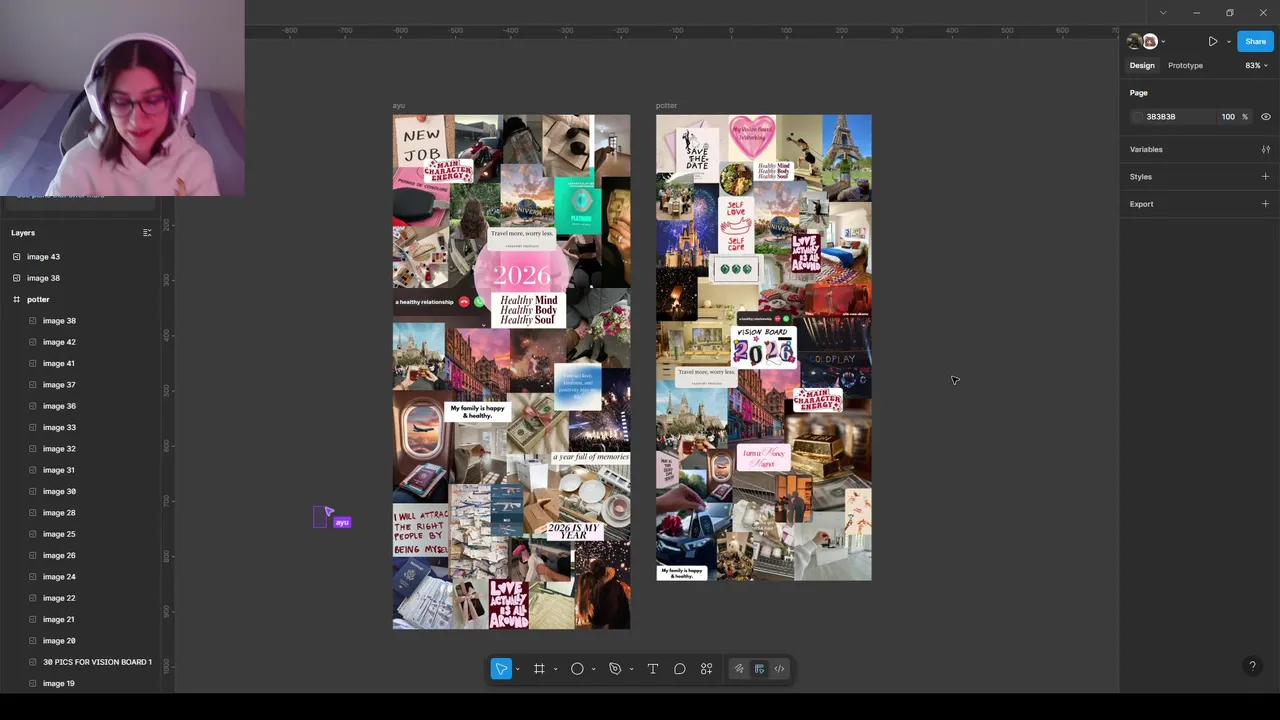
Task: Open the presentation options dropdown
Action: click(x=1227, y=42)
